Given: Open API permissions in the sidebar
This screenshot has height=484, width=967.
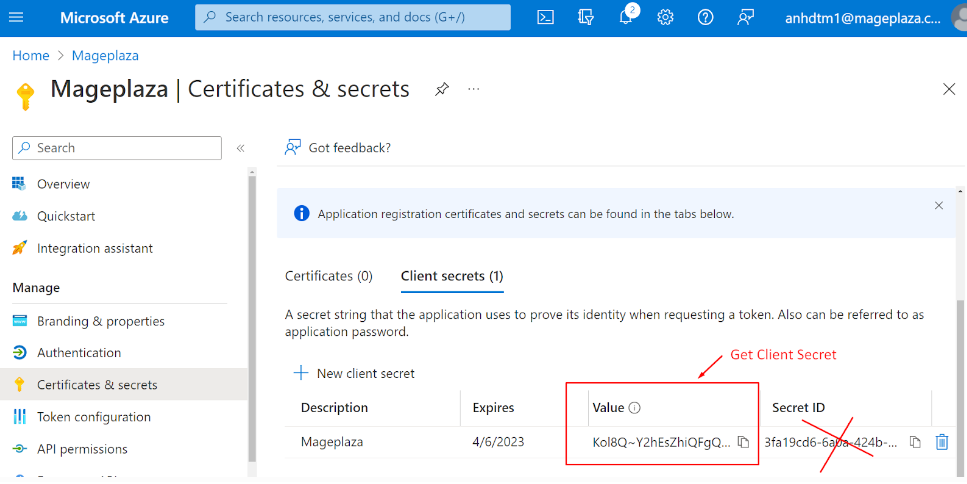Looking at the screenshot, I should pyautogui.click(x=82, y=449).
